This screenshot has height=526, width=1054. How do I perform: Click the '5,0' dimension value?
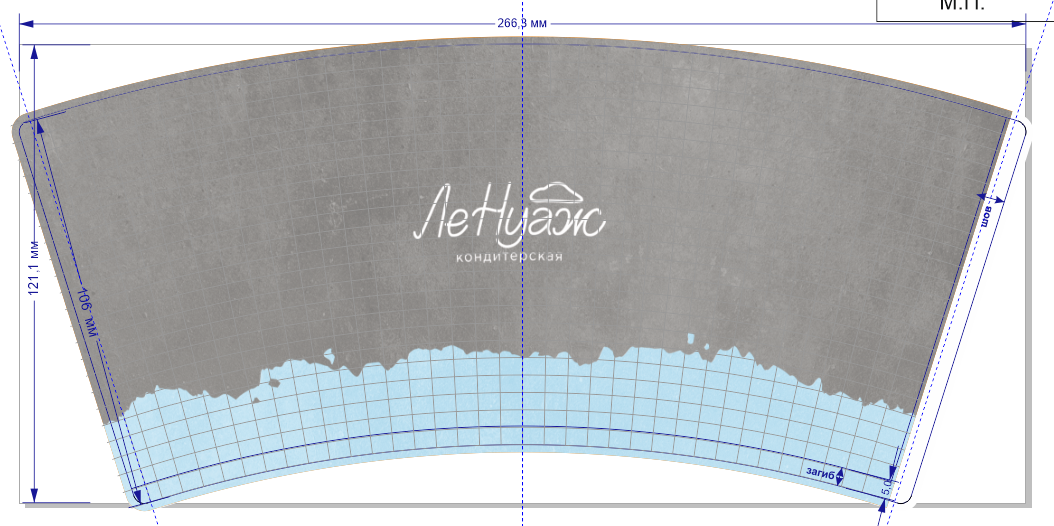pos(886,486)
